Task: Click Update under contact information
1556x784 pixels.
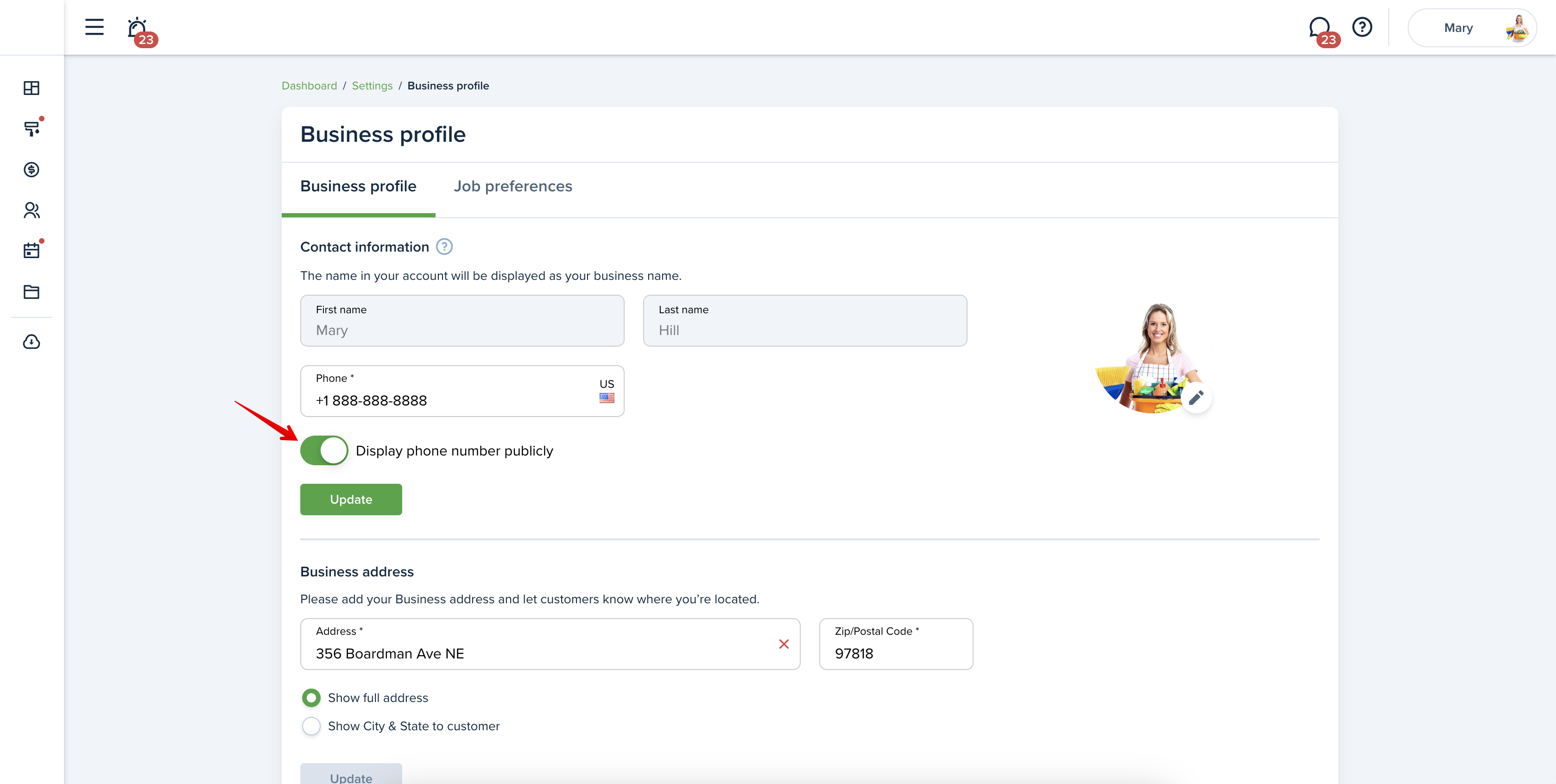Action: point(351,499)
